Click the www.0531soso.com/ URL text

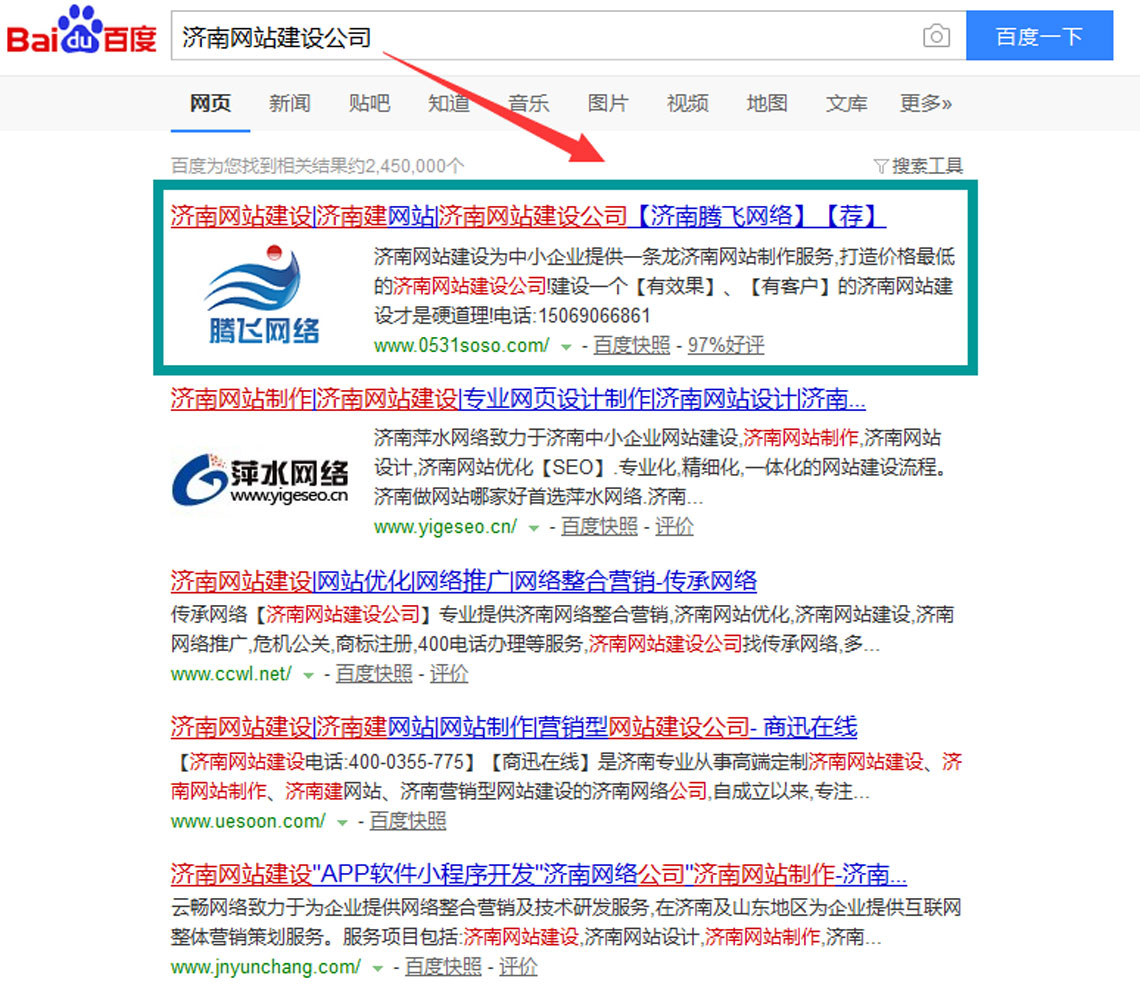pyautogui.click(x=462, y=345)
